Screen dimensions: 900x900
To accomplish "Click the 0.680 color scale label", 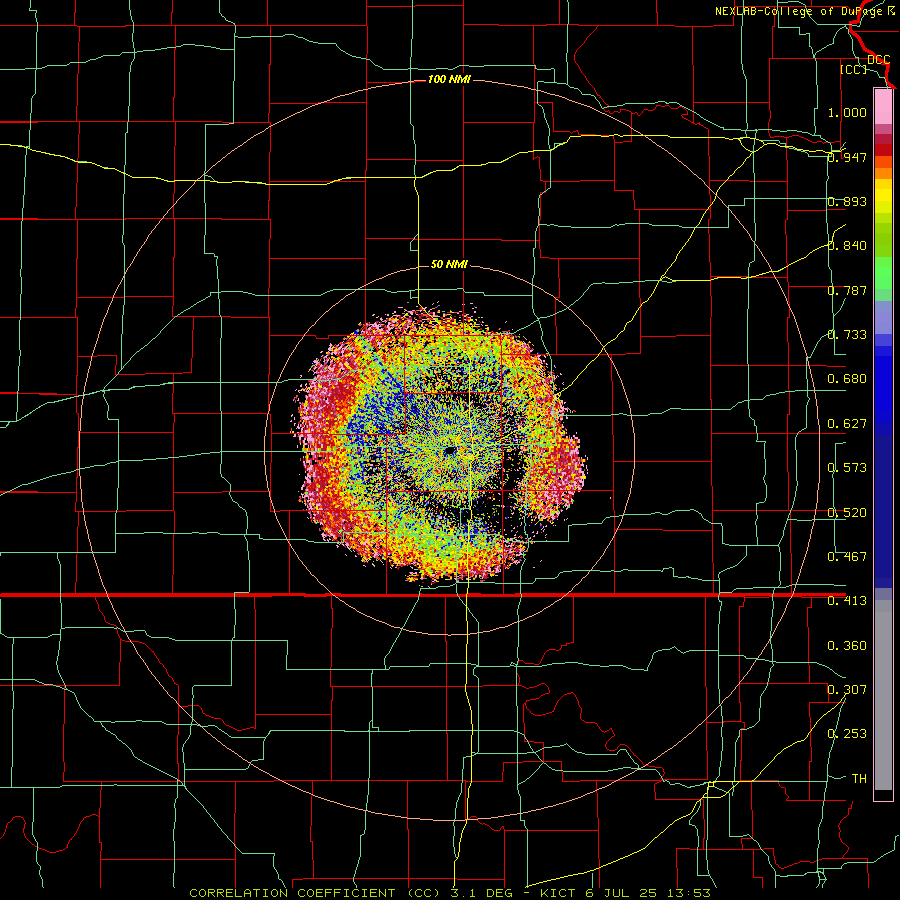I will [x=847, y=379].
